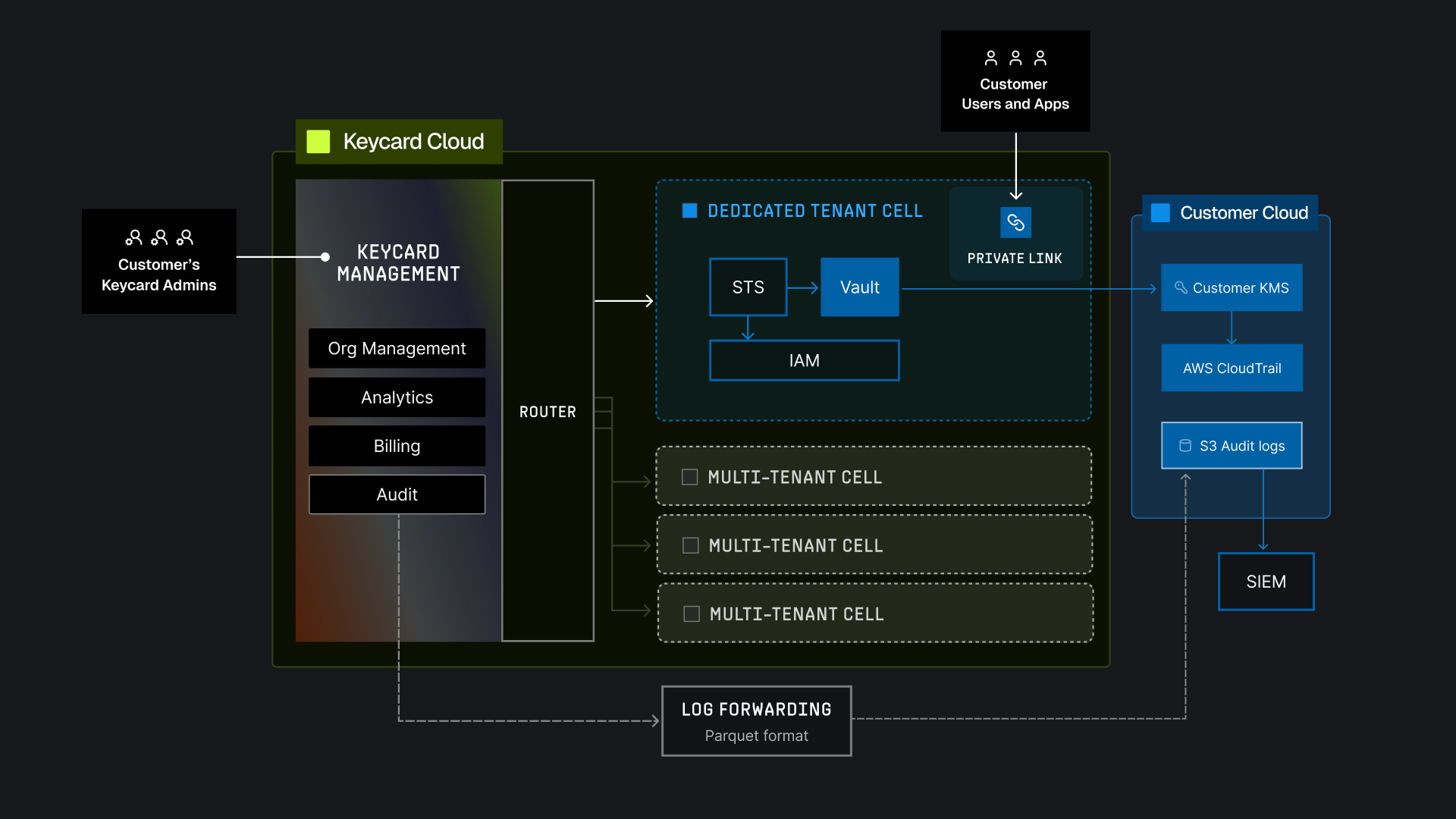This screenshot has width=1456, height=819.
Task: Click the database icon on S3 Audit logs
Action: pos(1186,445)
